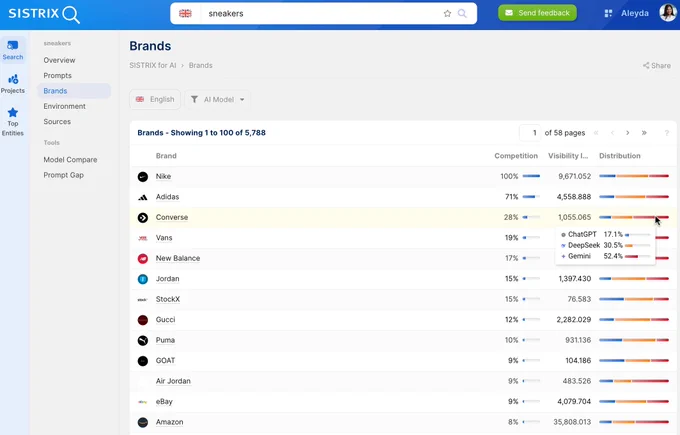Open the Vans brand link

pyautogui.click(x=164, y=238)
